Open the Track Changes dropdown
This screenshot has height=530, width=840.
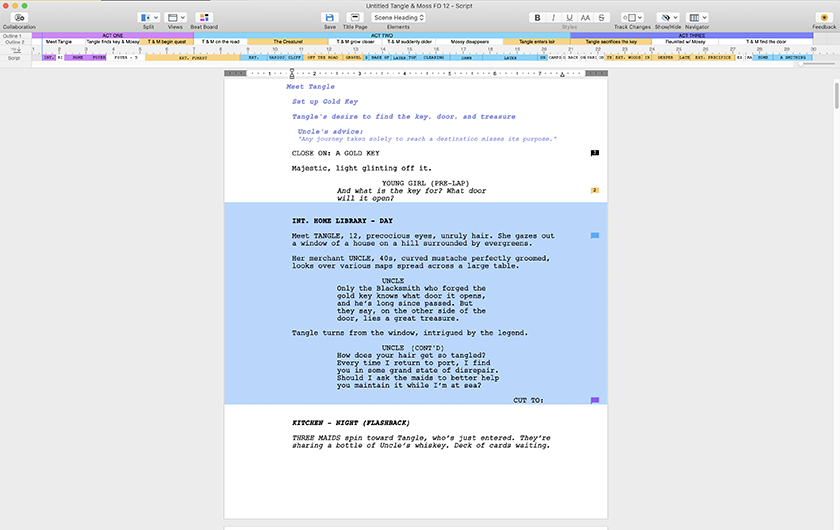click(632, 18)
